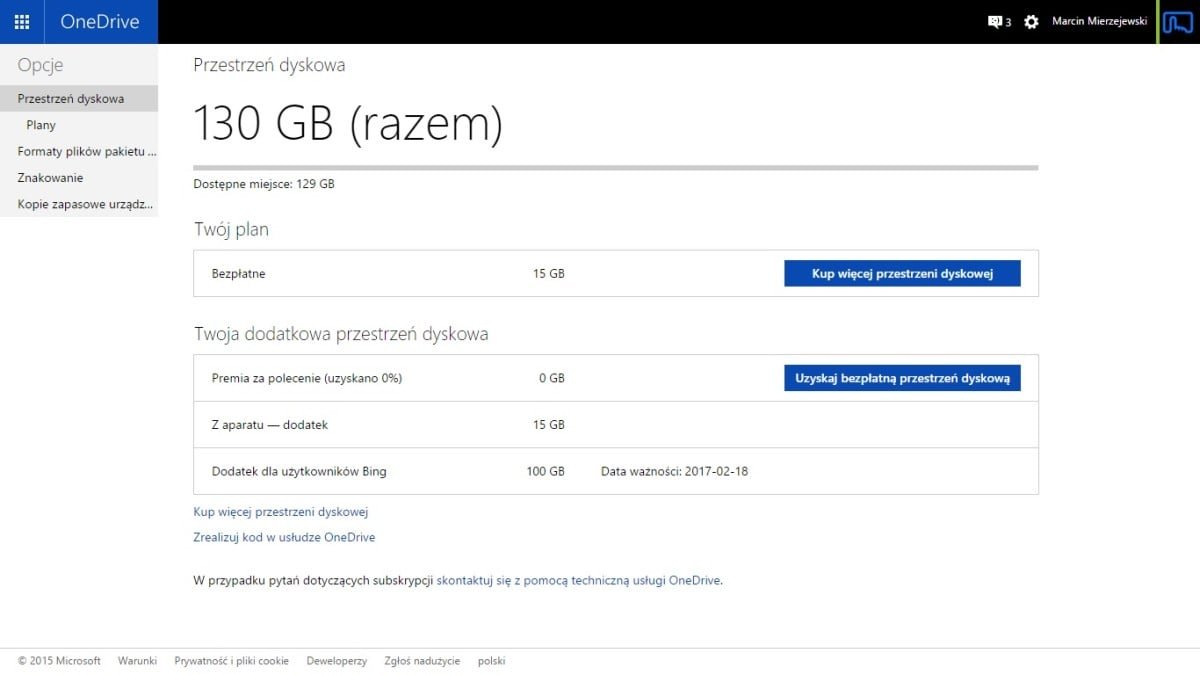Screen dimensions: 1200x675
Task: Click Premia za polecenie row label
Action: coord(307,378)
